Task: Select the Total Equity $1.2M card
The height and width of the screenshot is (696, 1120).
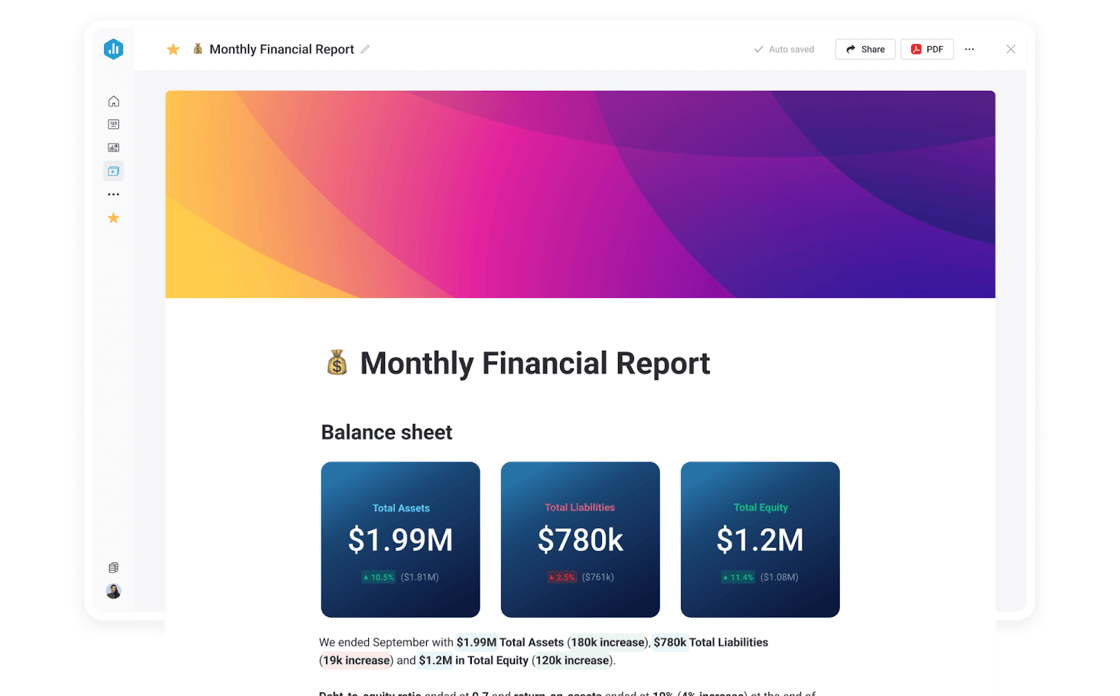Action: (x=760, y=540)
